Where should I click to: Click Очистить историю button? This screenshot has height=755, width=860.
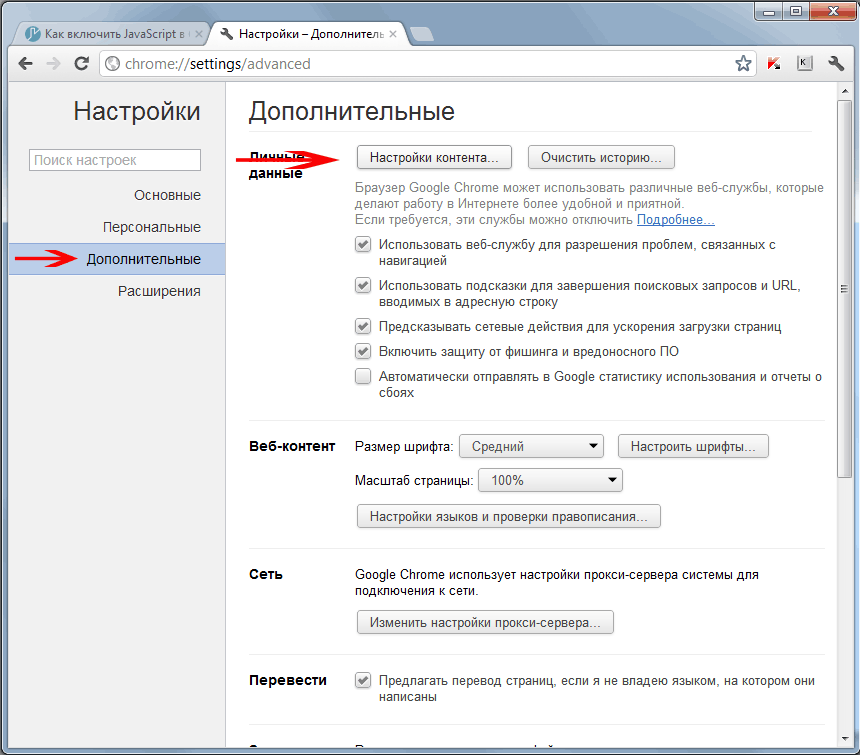(x=601, y=157)
